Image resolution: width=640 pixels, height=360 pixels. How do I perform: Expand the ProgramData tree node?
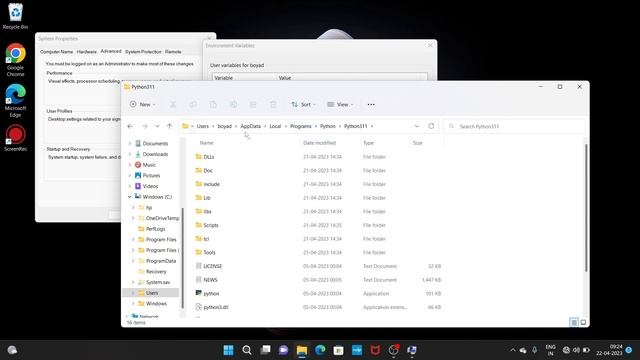[133, 261]
